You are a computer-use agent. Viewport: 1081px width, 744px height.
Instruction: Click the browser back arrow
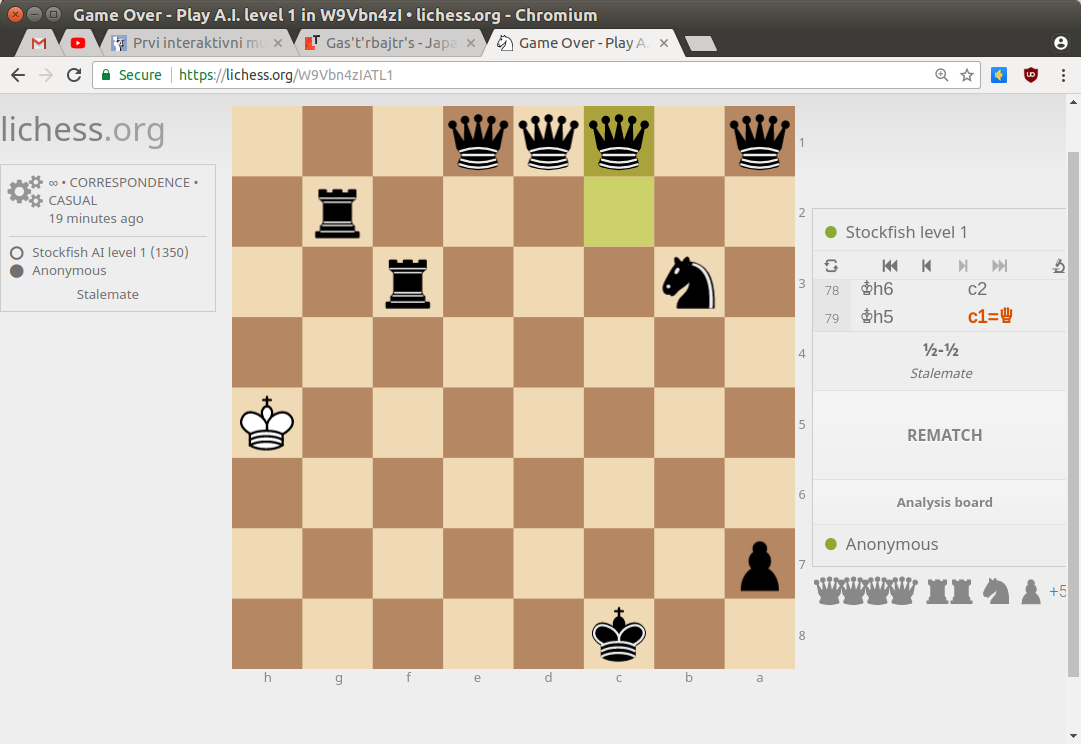pyautogui.click(x=18, y=75)
